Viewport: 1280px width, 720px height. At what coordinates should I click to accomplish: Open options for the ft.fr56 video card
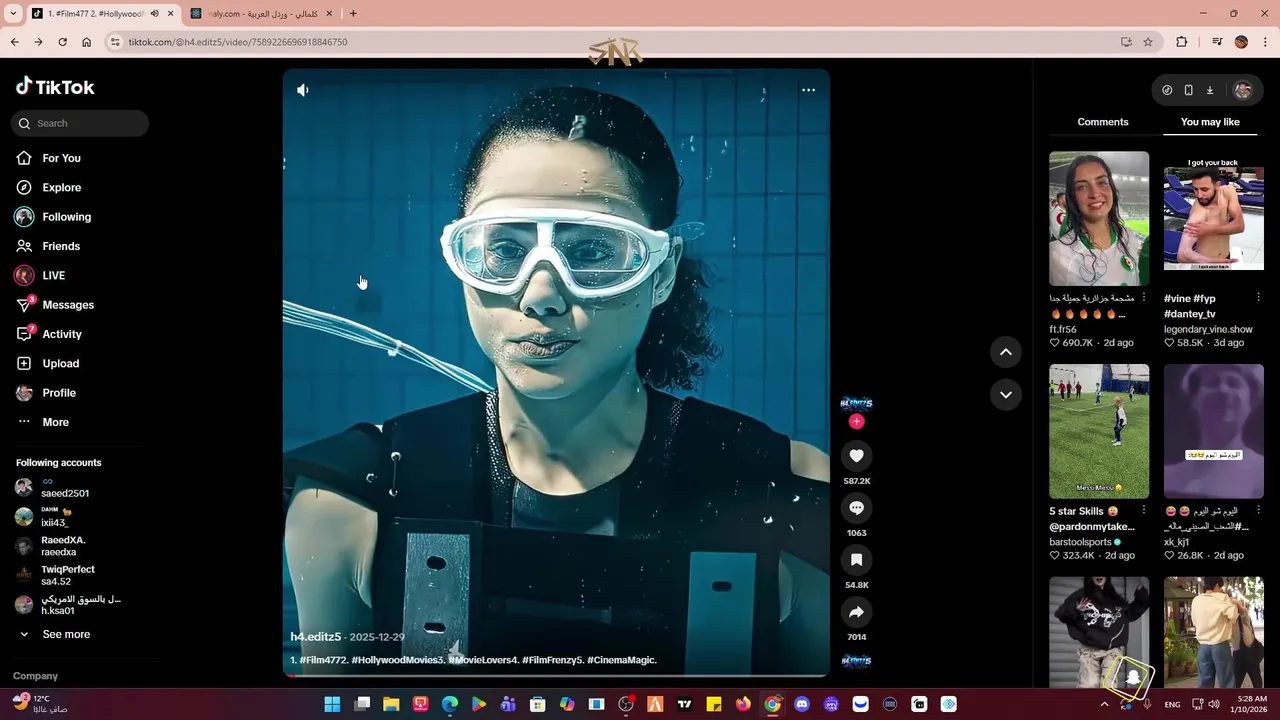[1144, 298]
